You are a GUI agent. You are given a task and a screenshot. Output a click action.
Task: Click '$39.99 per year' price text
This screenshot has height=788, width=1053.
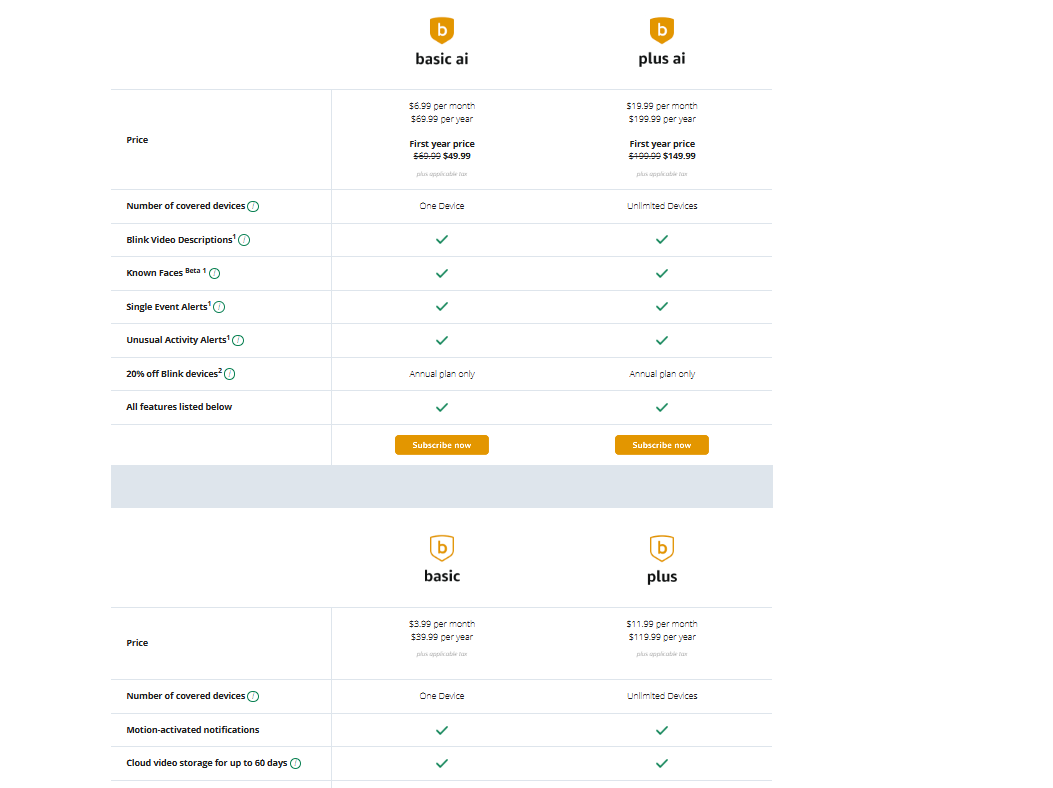click(442, 637)
